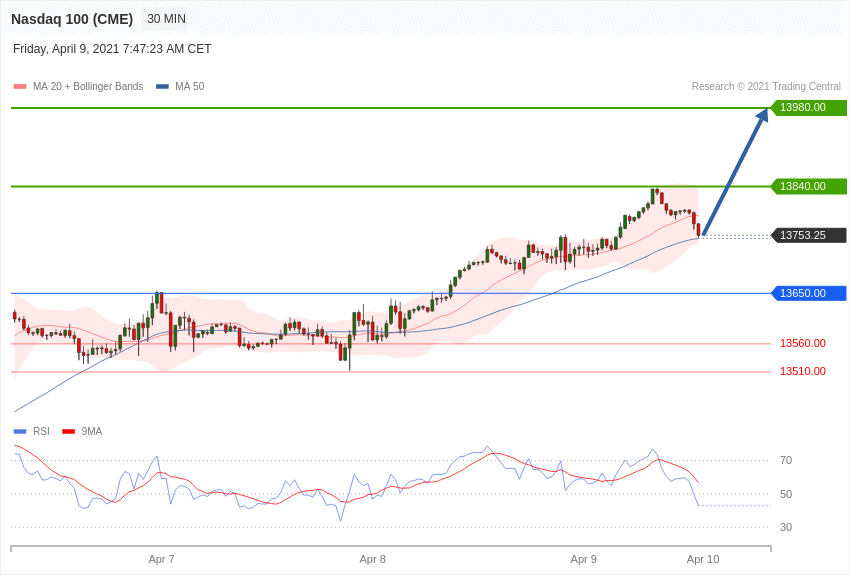Click the MA 20 + Bollinger Bands legend swatch
Screen dimensions: 850x576
(x=20, y=86)
